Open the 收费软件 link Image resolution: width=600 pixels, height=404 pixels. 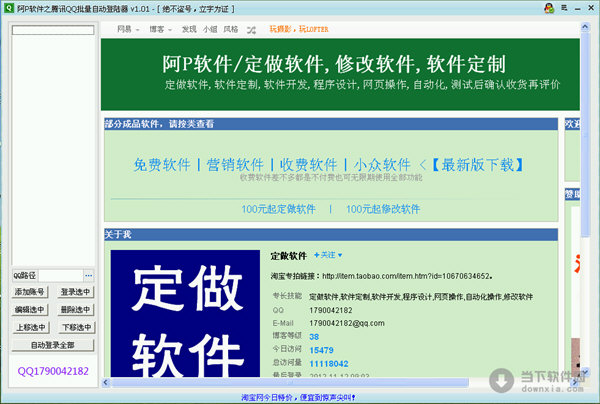pyautogui.click(x=308, y=165)
